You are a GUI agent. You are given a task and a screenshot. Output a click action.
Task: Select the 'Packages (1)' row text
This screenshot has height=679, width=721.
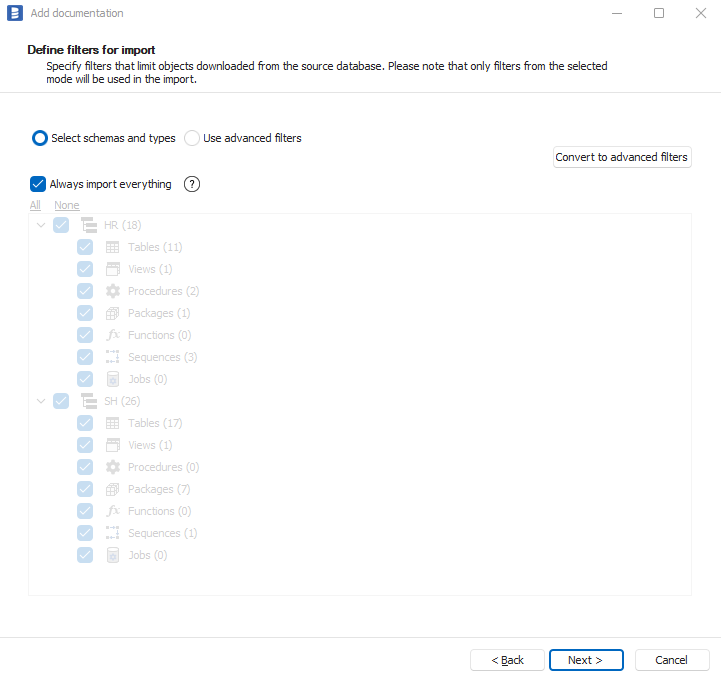click(159, 313)
